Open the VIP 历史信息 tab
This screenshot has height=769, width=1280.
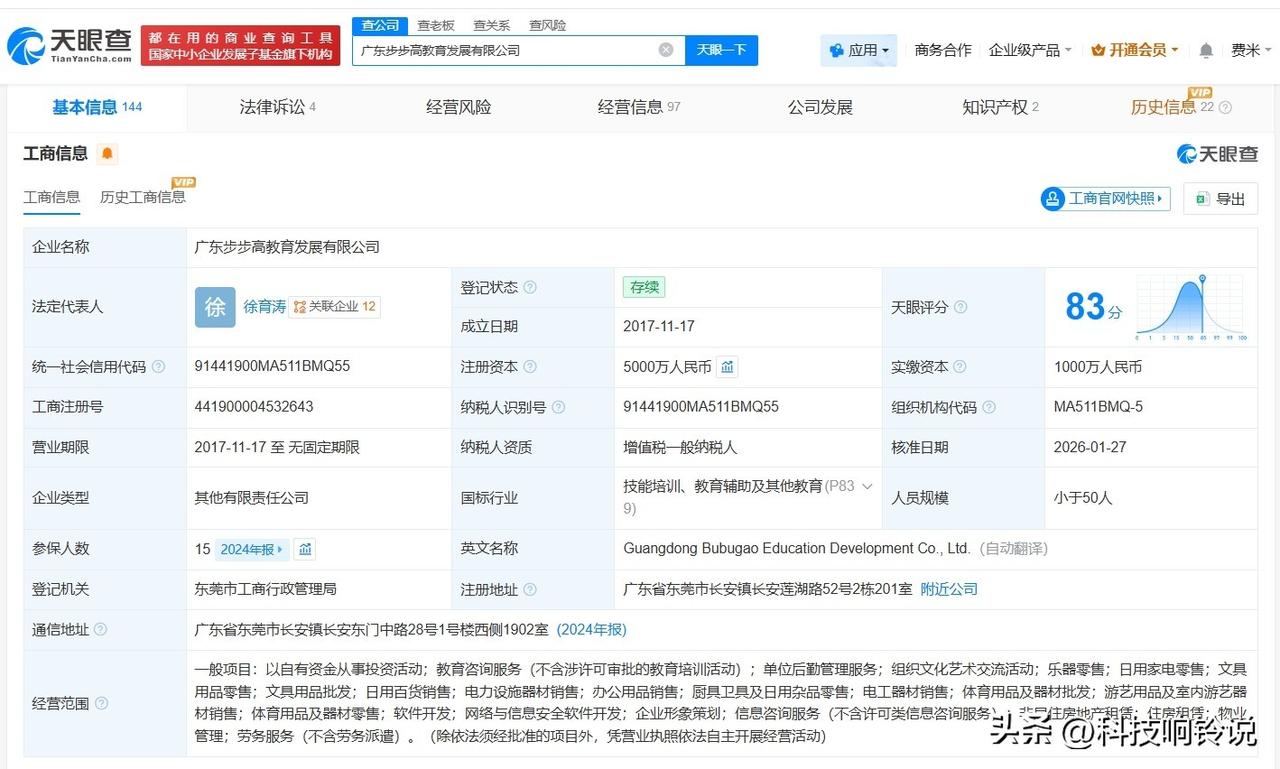coord(1172,107)
